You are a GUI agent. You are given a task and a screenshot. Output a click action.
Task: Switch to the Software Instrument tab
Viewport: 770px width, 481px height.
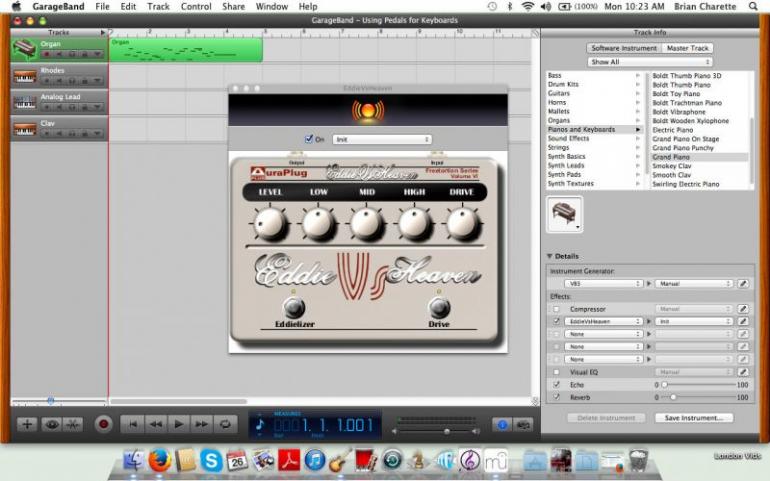[x=624, y=48]
